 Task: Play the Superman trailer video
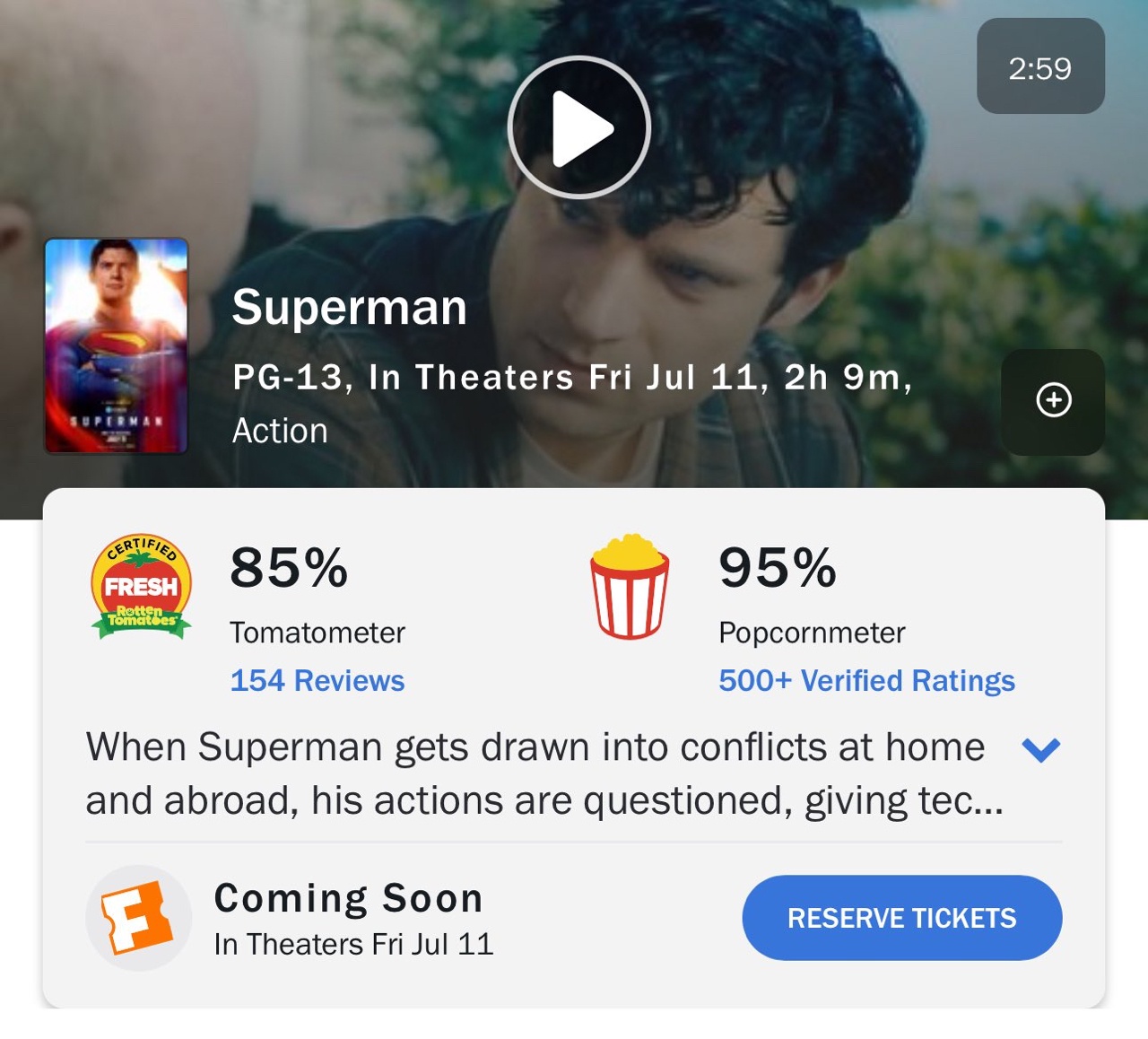(578, 127)
